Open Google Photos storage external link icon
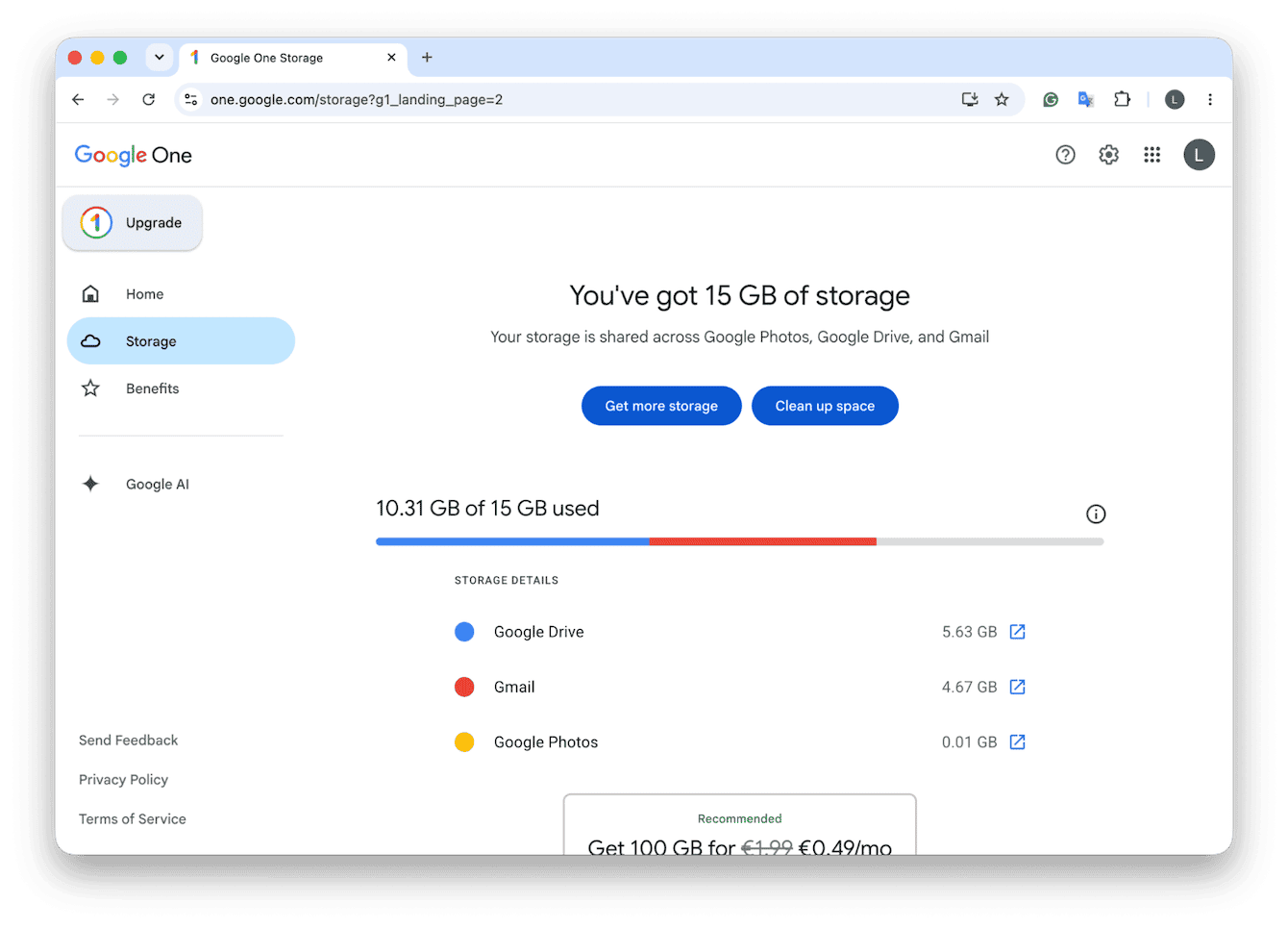The height and width of the screenshot is (928, 1288). pyautogui.click(x=1018, y=742)
